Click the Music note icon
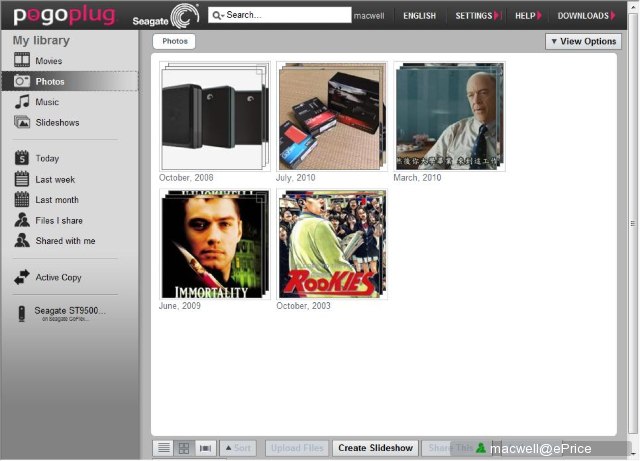640x461 pixels. pyautogui.click(x=22, y=101)
